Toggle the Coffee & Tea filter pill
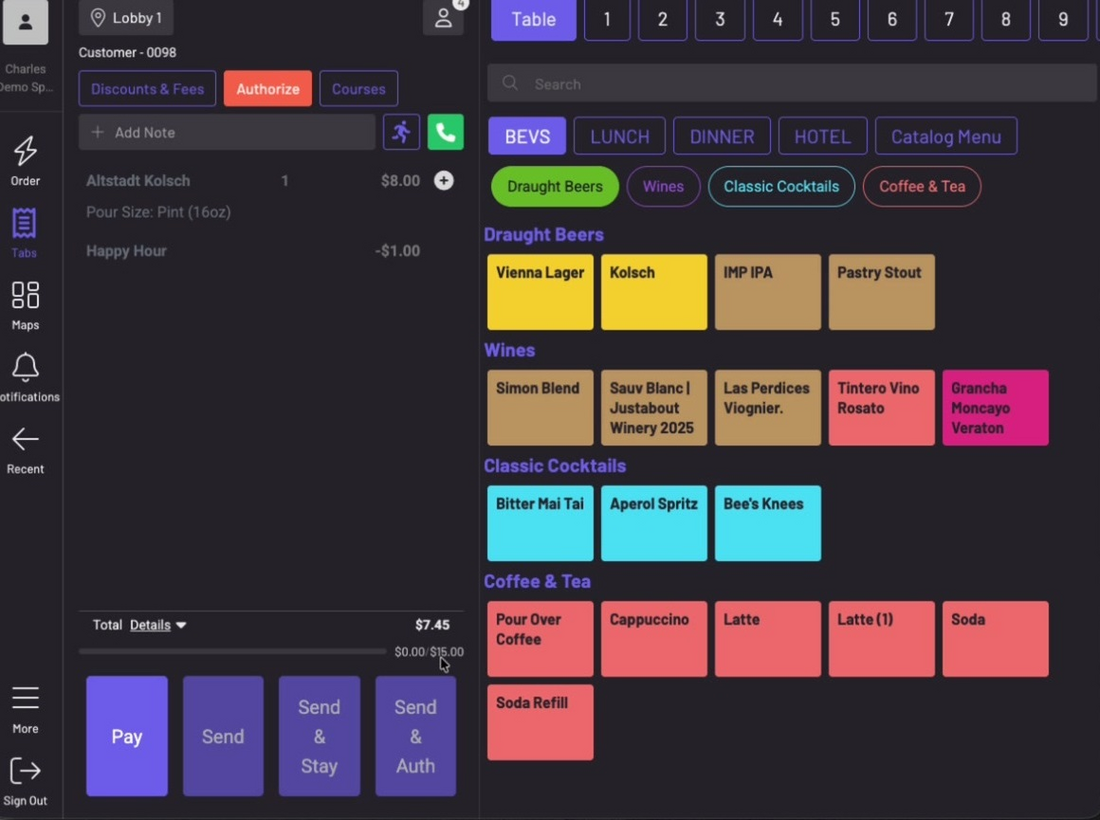Viewport: 1100px width, 820px height. pyautogui.click(x=922, y=187)
